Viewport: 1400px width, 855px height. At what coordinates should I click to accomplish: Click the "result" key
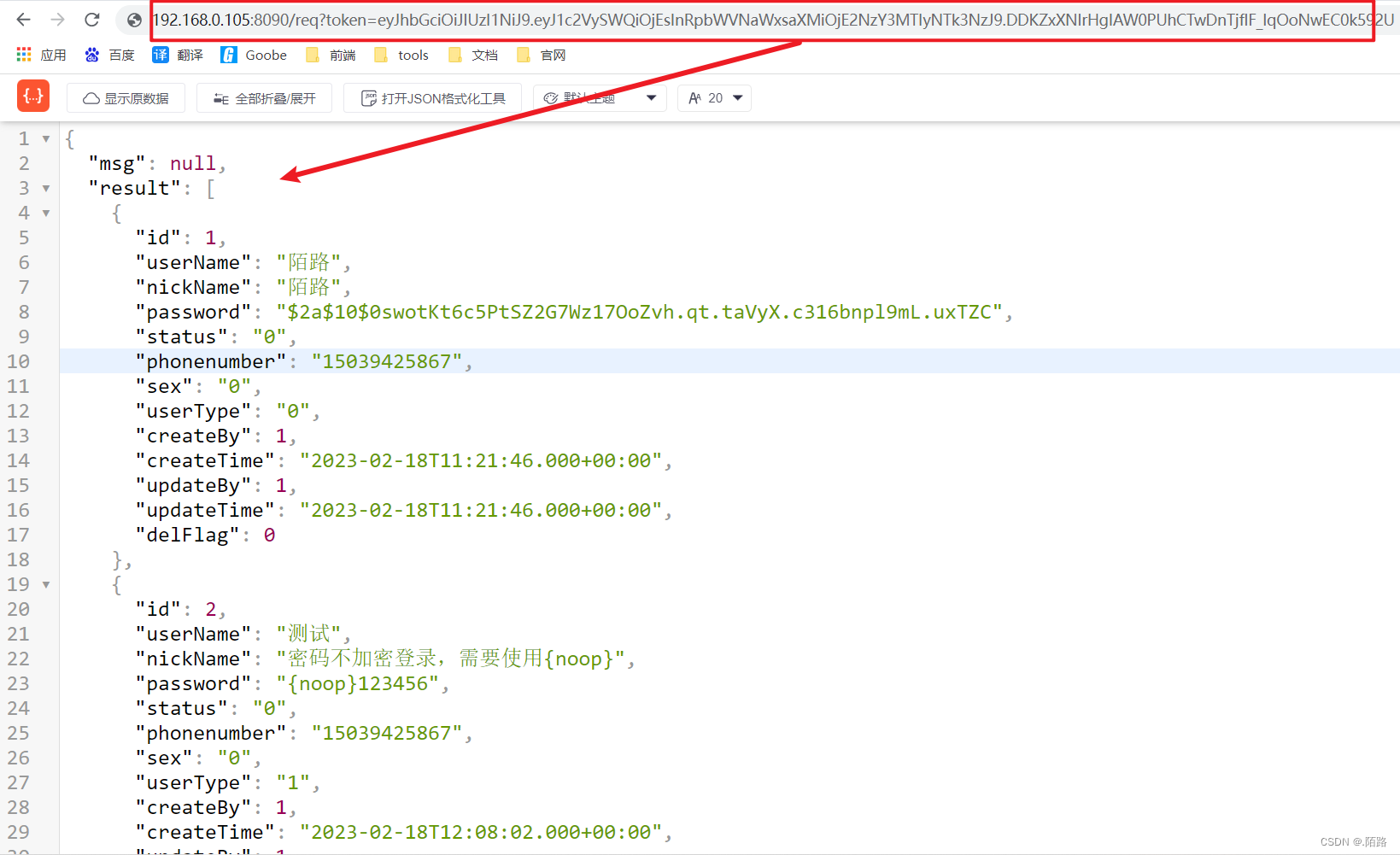pos(135,188)
